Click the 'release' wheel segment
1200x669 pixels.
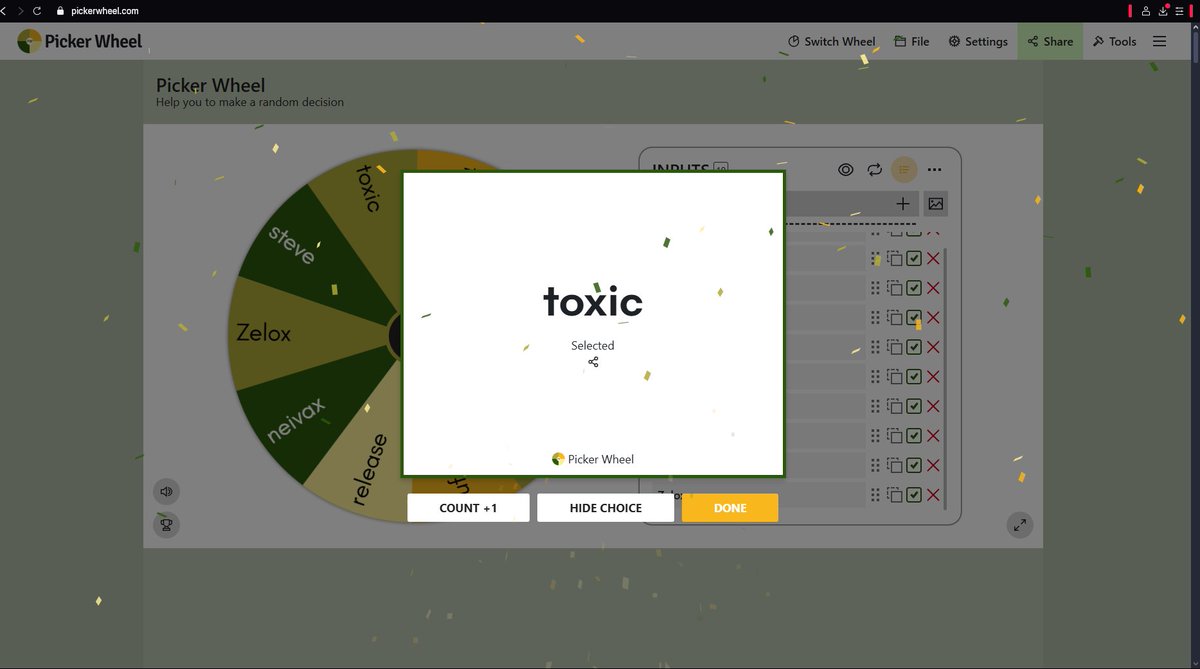coord(368,470)
